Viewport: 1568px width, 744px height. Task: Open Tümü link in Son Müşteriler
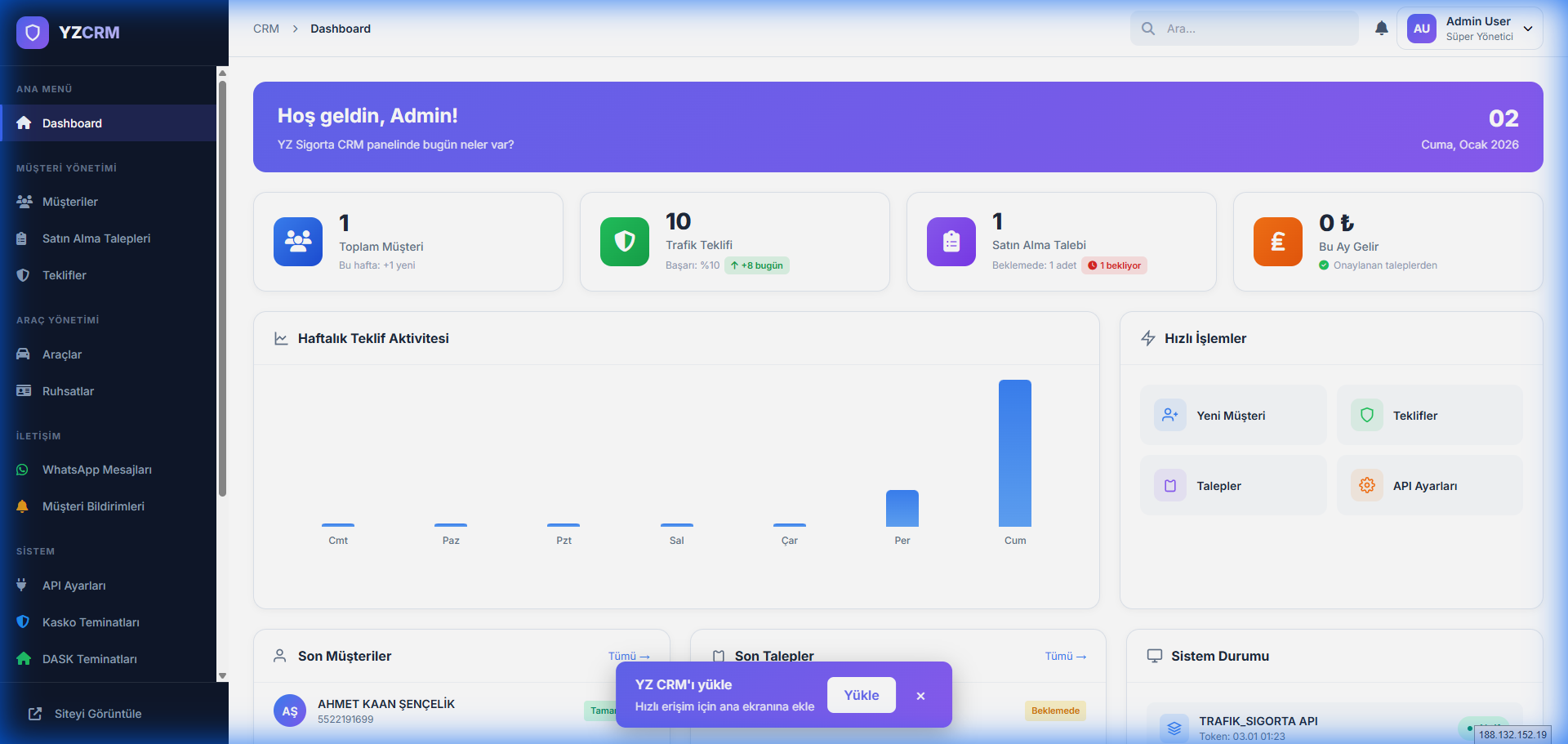point(629,657)
